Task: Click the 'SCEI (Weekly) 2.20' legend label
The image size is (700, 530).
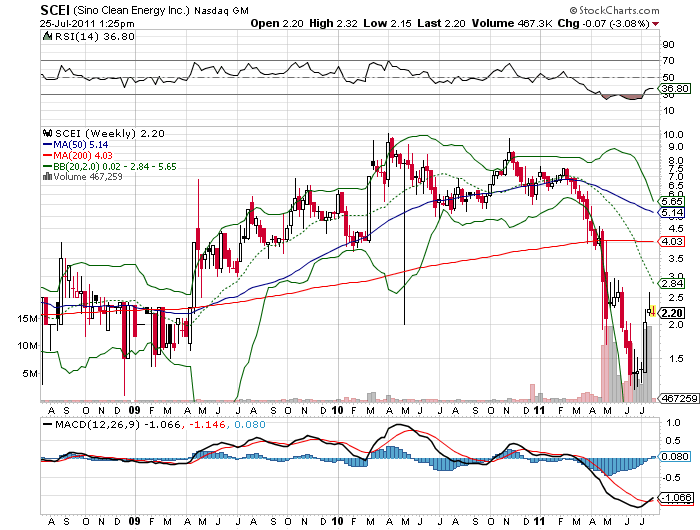Action: tap(109, 134)
